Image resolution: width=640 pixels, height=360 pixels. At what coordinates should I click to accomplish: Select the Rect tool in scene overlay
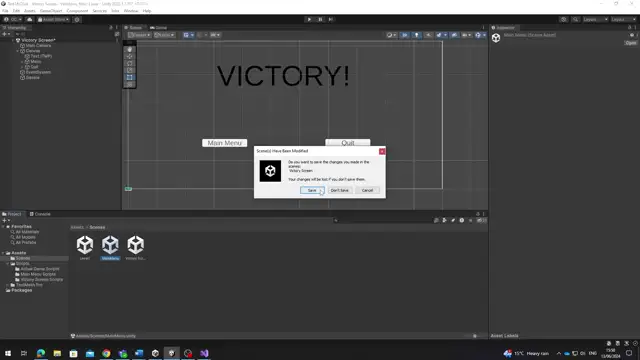tap(130, 77)
